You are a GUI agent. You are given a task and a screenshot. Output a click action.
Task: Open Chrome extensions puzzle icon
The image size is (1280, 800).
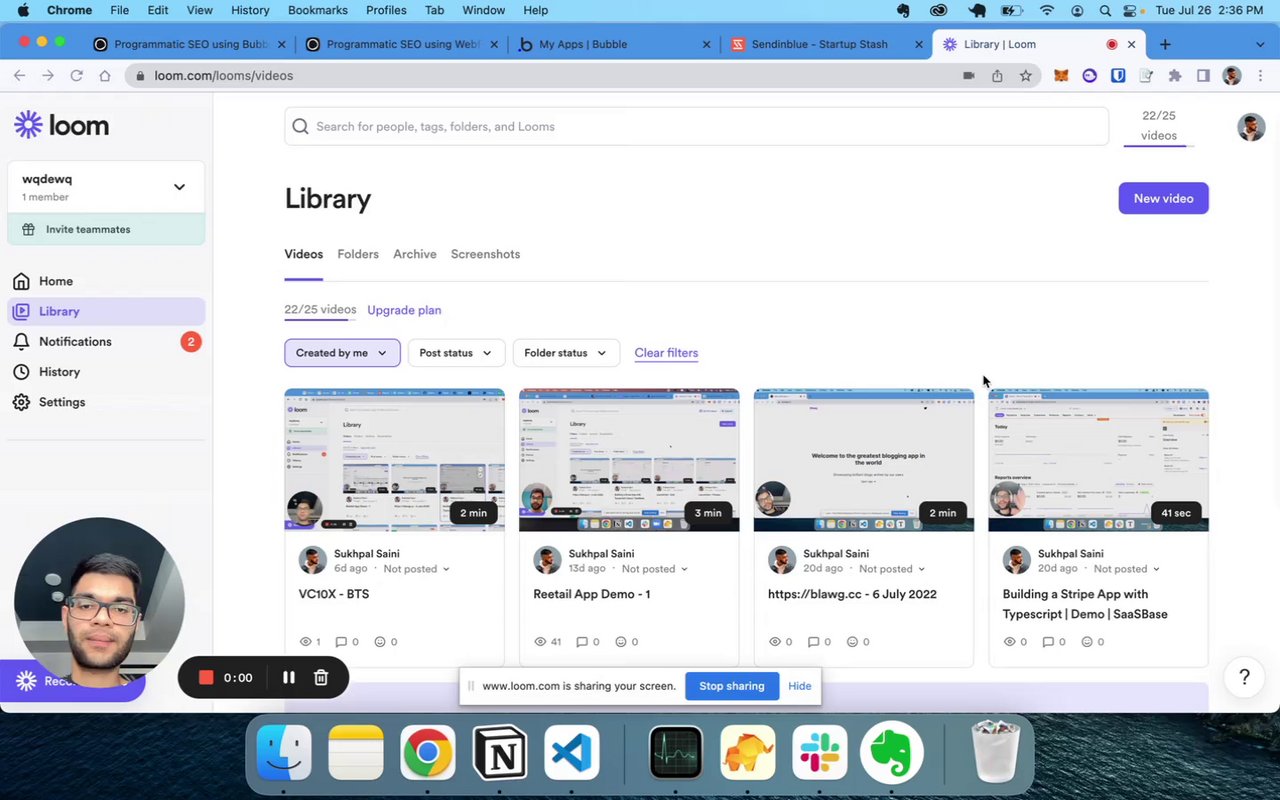pos(1175,75)
